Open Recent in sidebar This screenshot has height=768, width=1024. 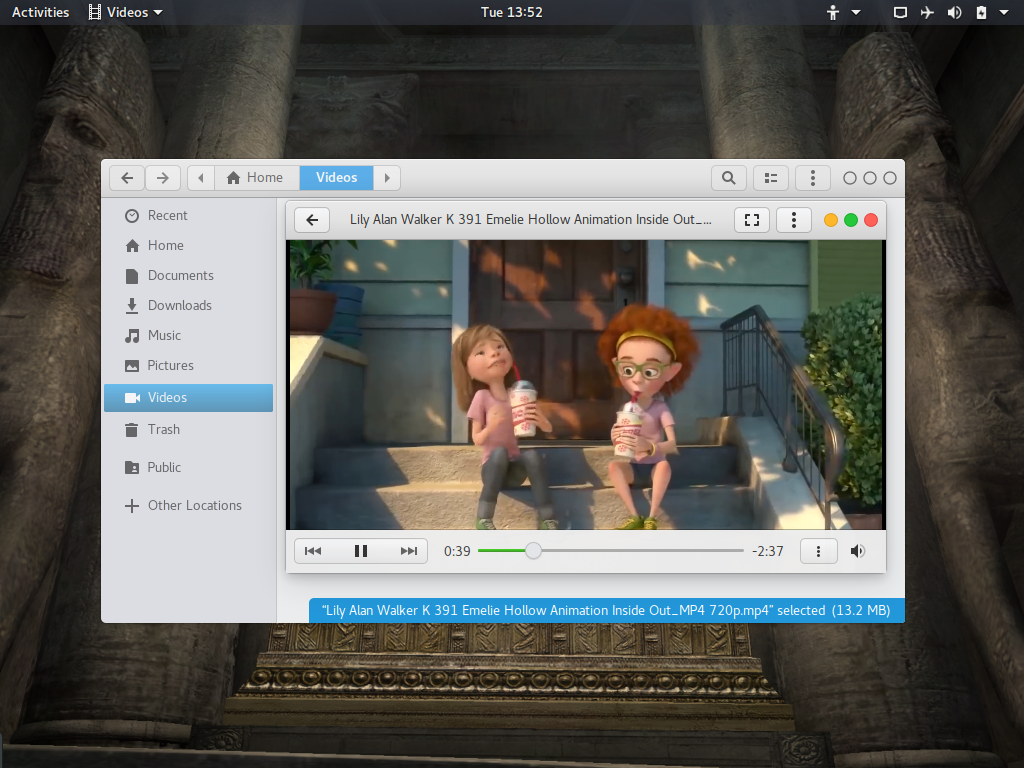pyautogui.click(x=188, y=216)
